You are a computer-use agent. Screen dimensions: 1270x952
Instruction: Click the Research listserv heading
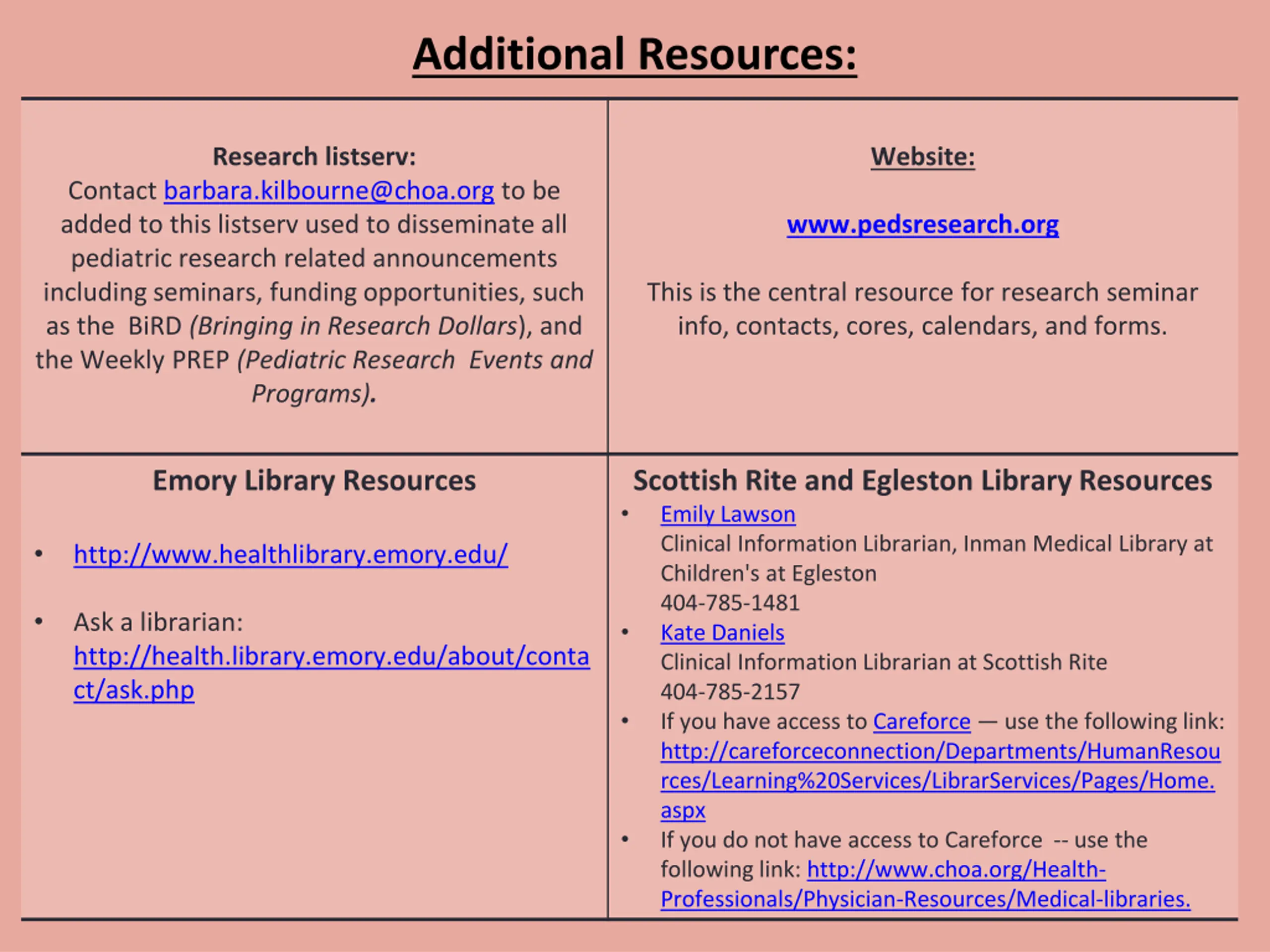pyautogui.click(x=314, y=157)
